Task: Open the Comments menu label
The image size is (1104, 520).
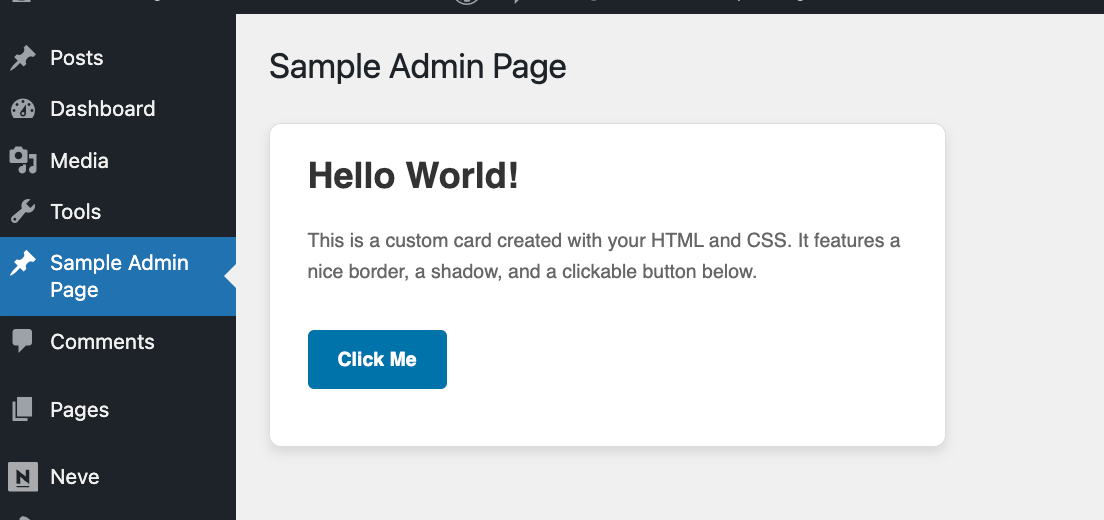Action: point(102,342)
